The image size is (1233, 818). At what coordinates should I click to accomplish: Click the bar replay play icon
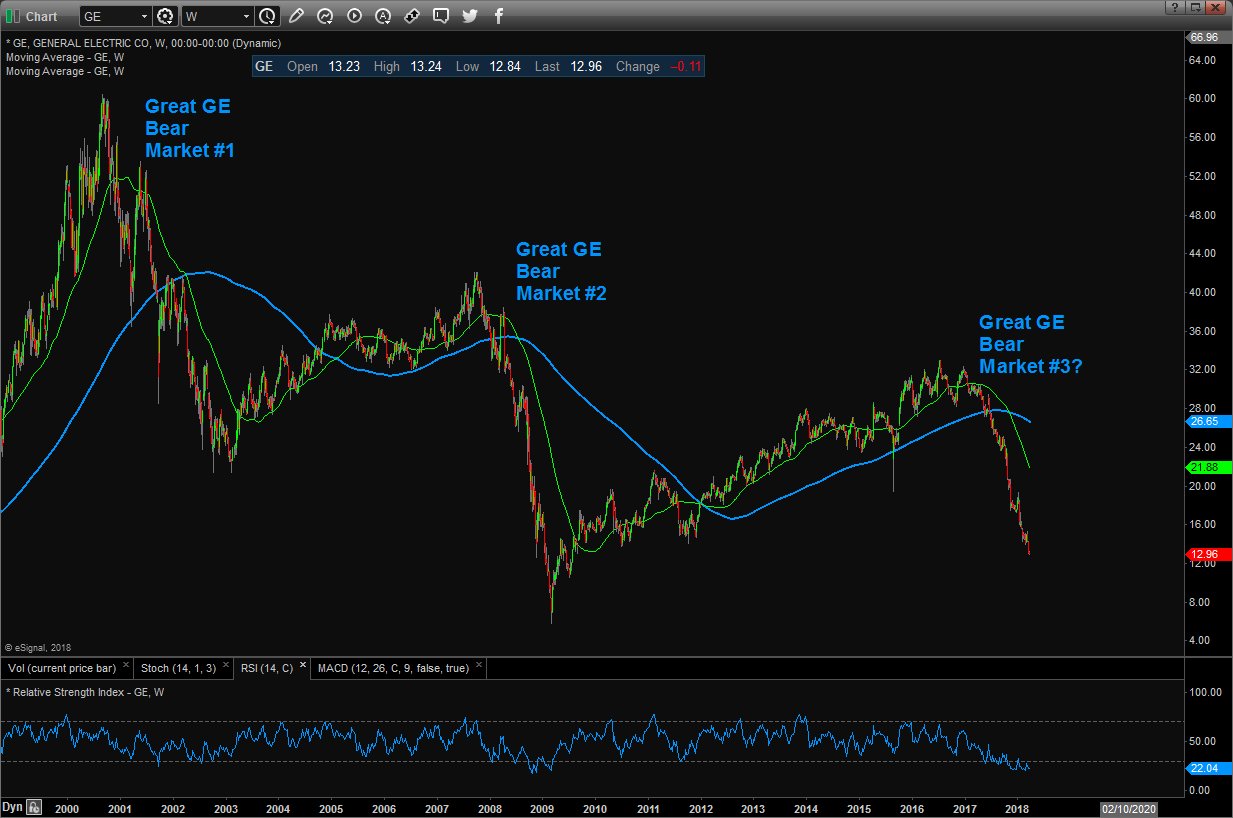point(354,16)
